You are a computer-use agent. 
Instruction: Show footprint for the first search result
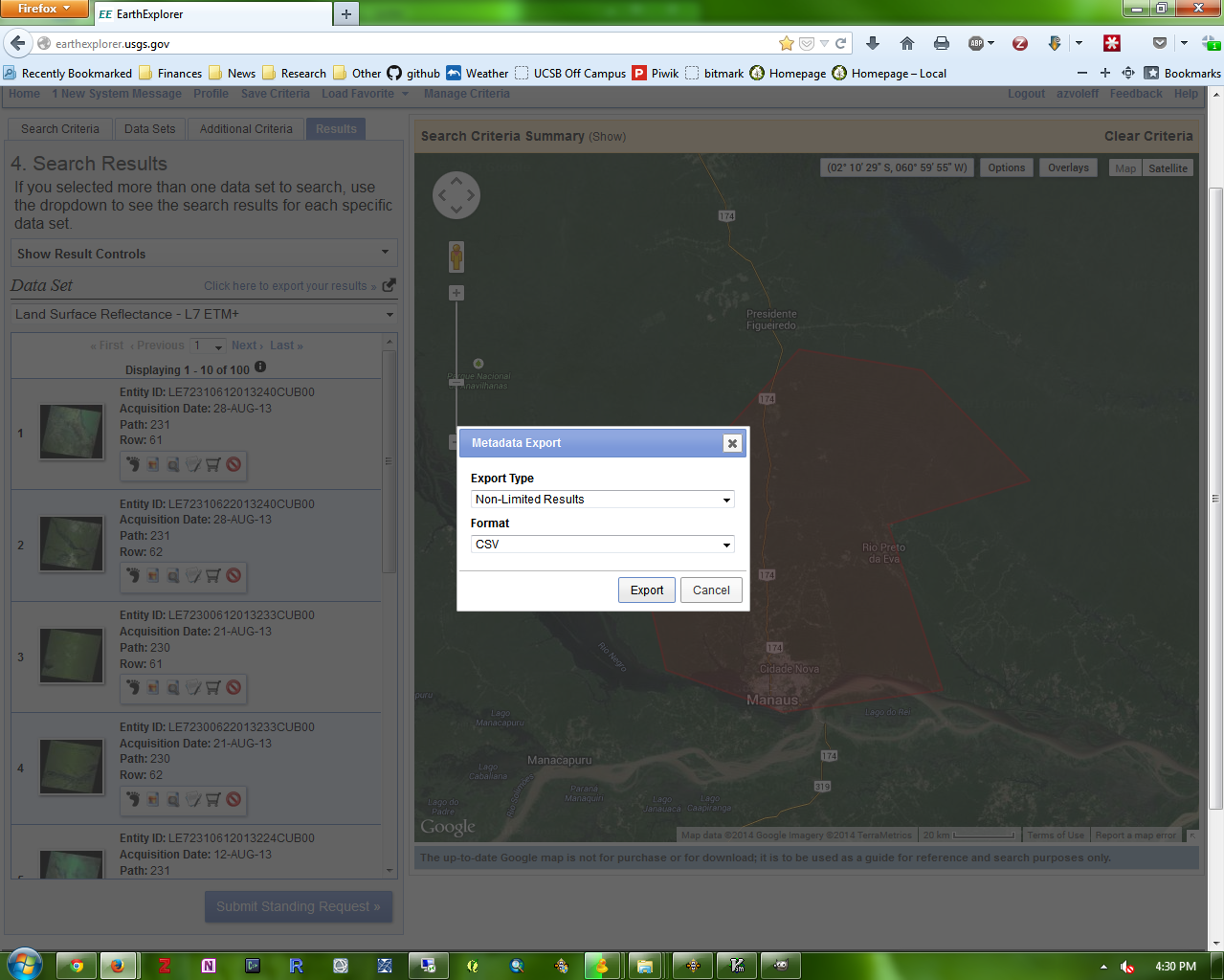point(133,464)
